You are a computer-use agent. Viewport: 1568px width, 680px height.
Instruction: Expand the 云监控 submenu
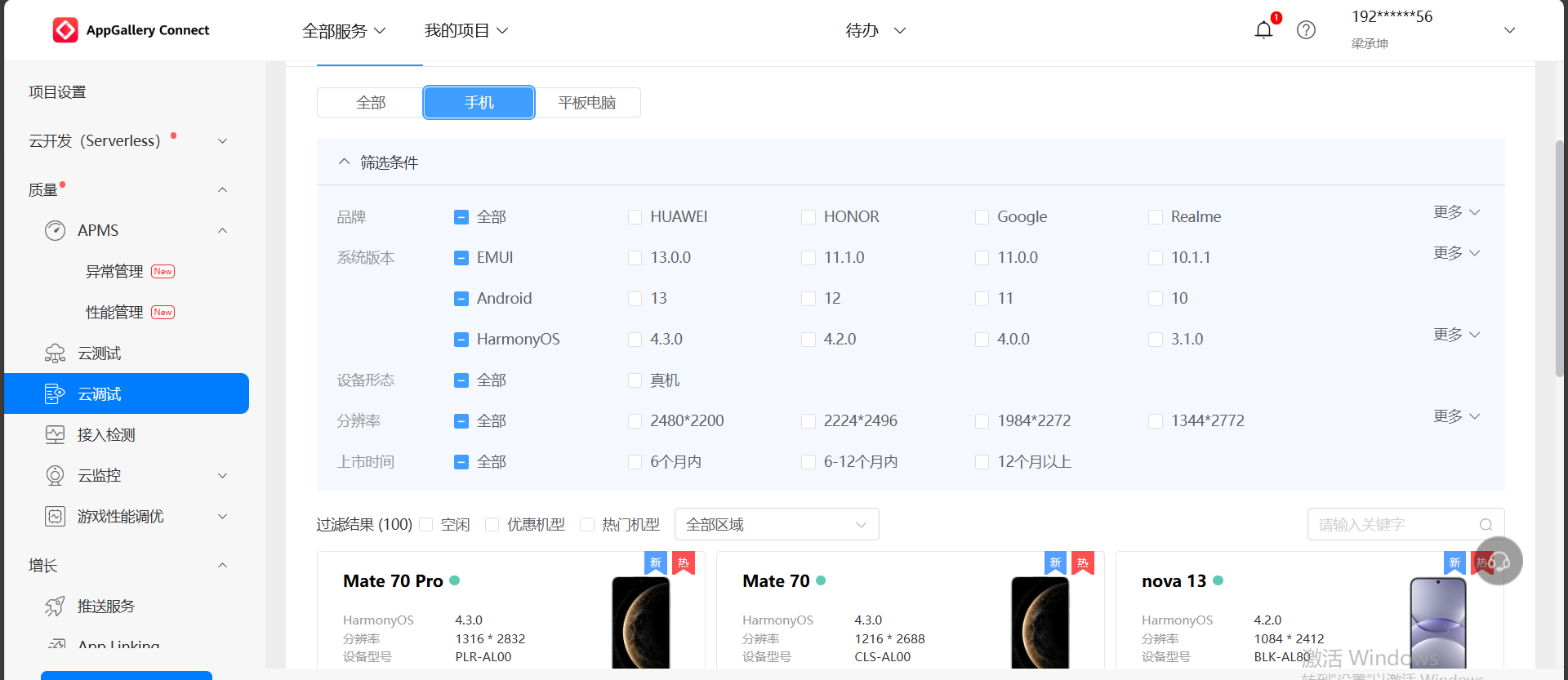tap(222, 476)
